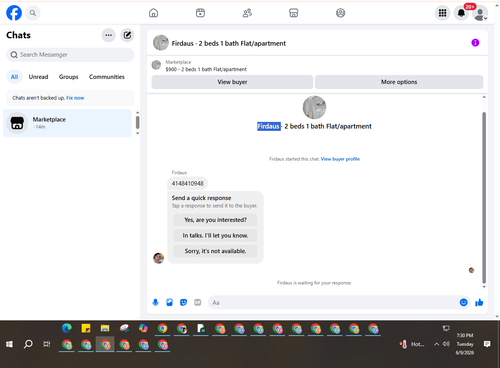500x368 pixels.
Task: Open Sticky Notes from taskbar
Action: pyautogui.click(x=86, y=328)
